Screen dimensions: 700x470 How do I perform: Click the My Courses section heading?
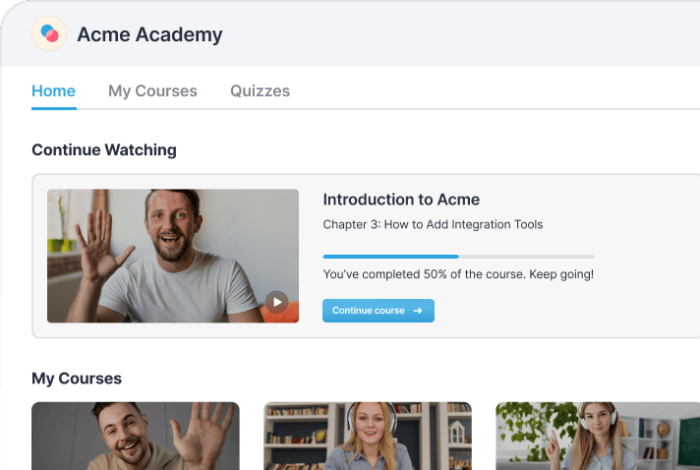tap(77, 378)
